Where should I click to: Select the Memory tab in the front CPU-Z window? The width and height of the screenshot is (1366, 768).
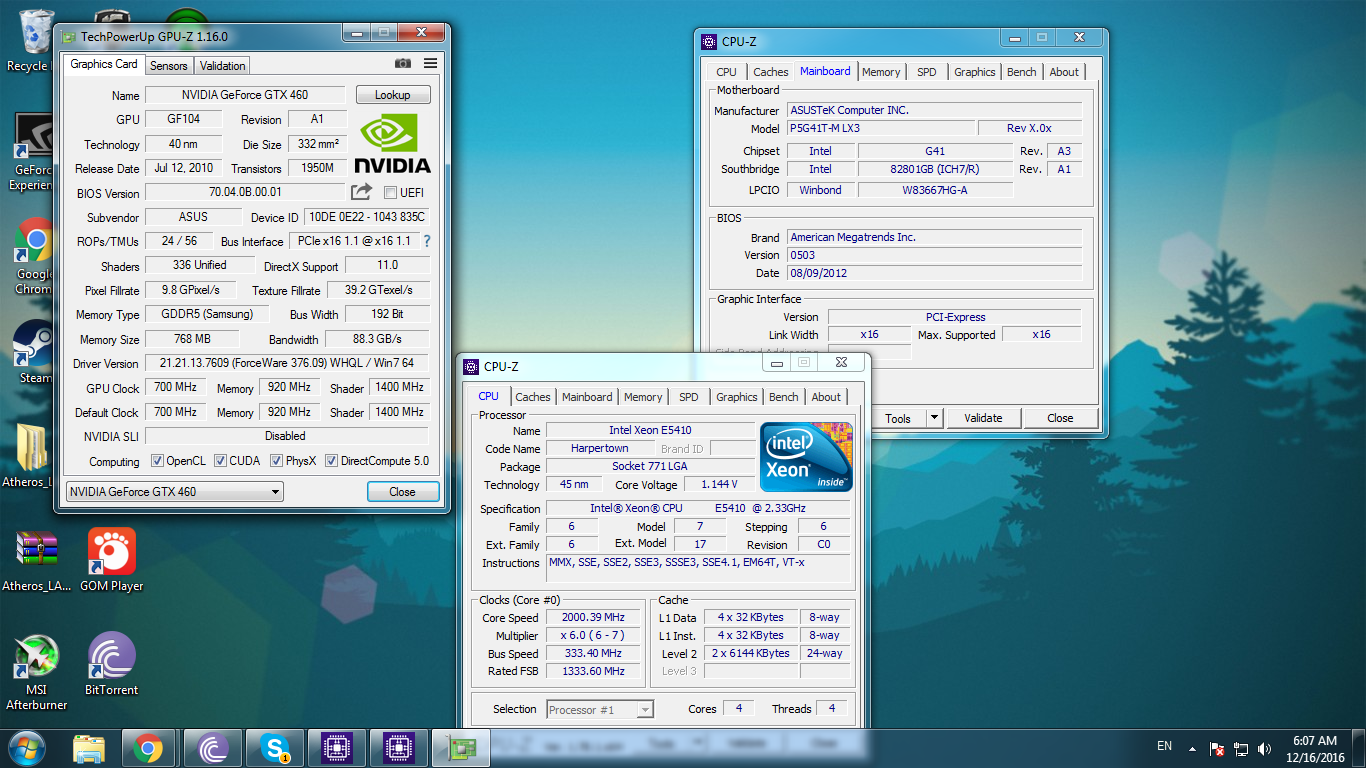pos(643,397)
